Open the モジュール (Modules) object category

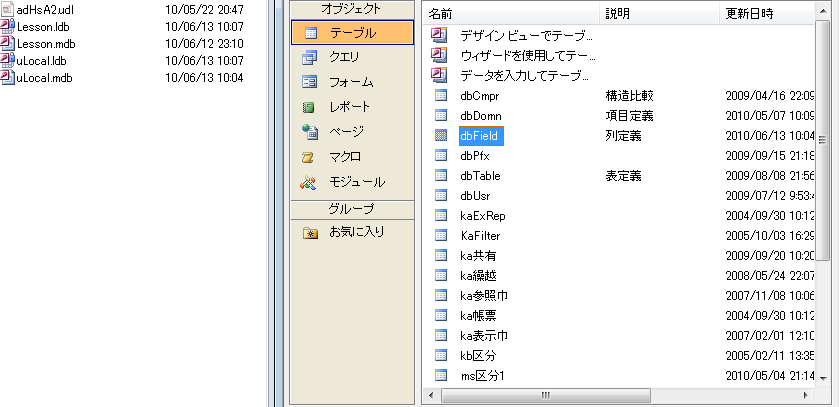[356, 182]
